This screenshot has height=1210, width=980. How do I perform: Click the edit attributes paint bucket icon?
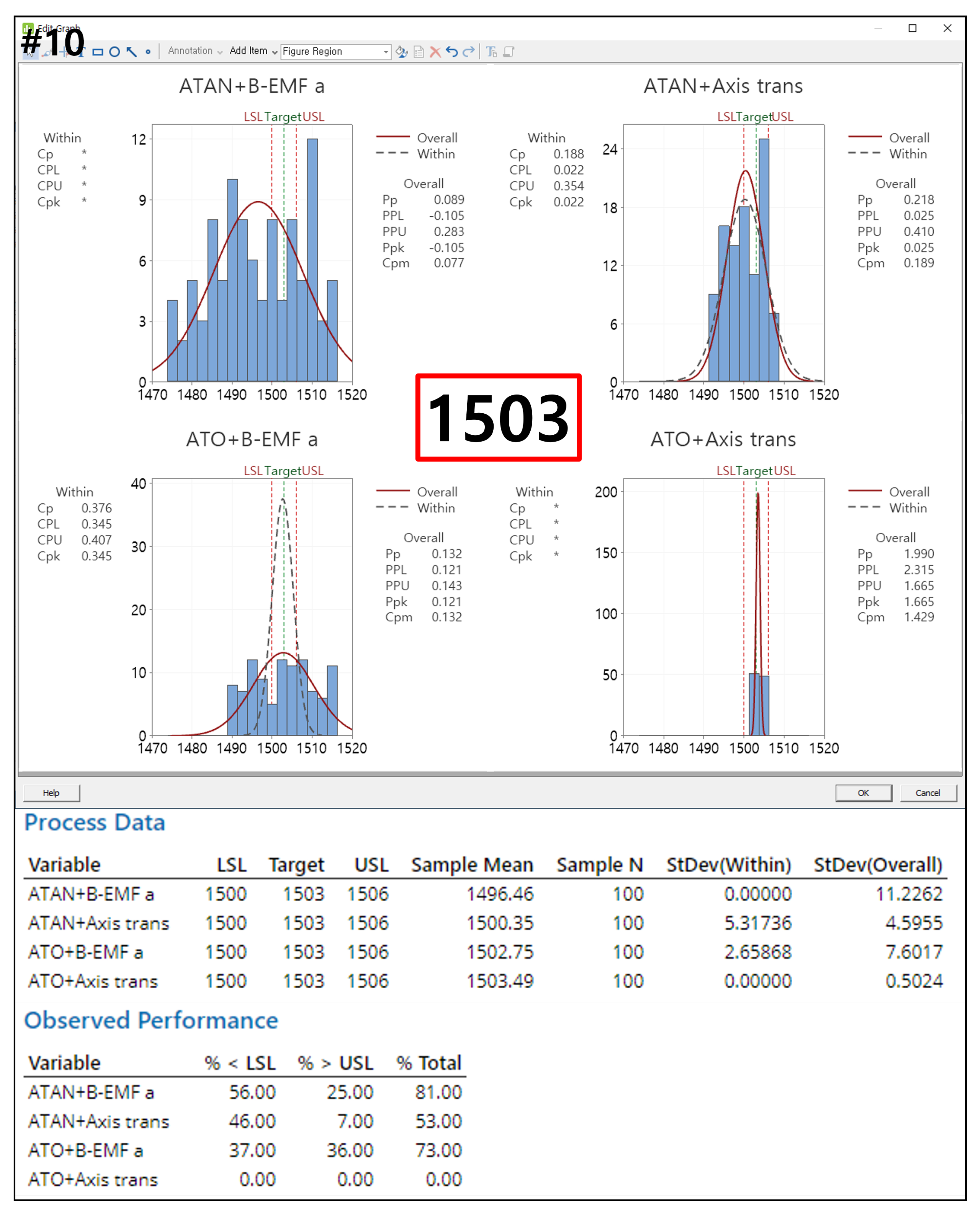(401, 52)
